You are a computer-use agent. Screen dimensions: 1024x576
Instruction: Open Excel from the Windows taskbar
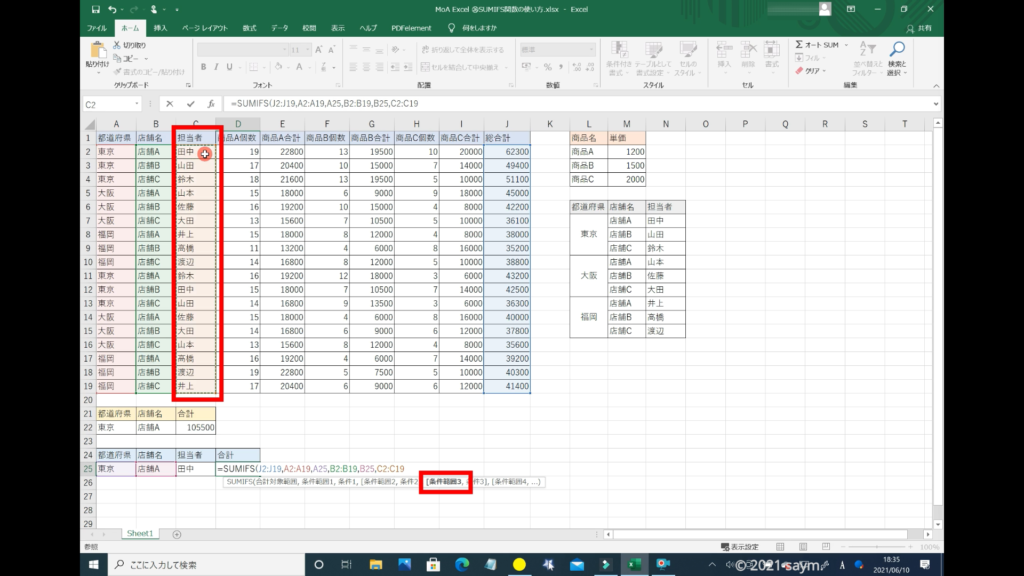tap(633, 563)
